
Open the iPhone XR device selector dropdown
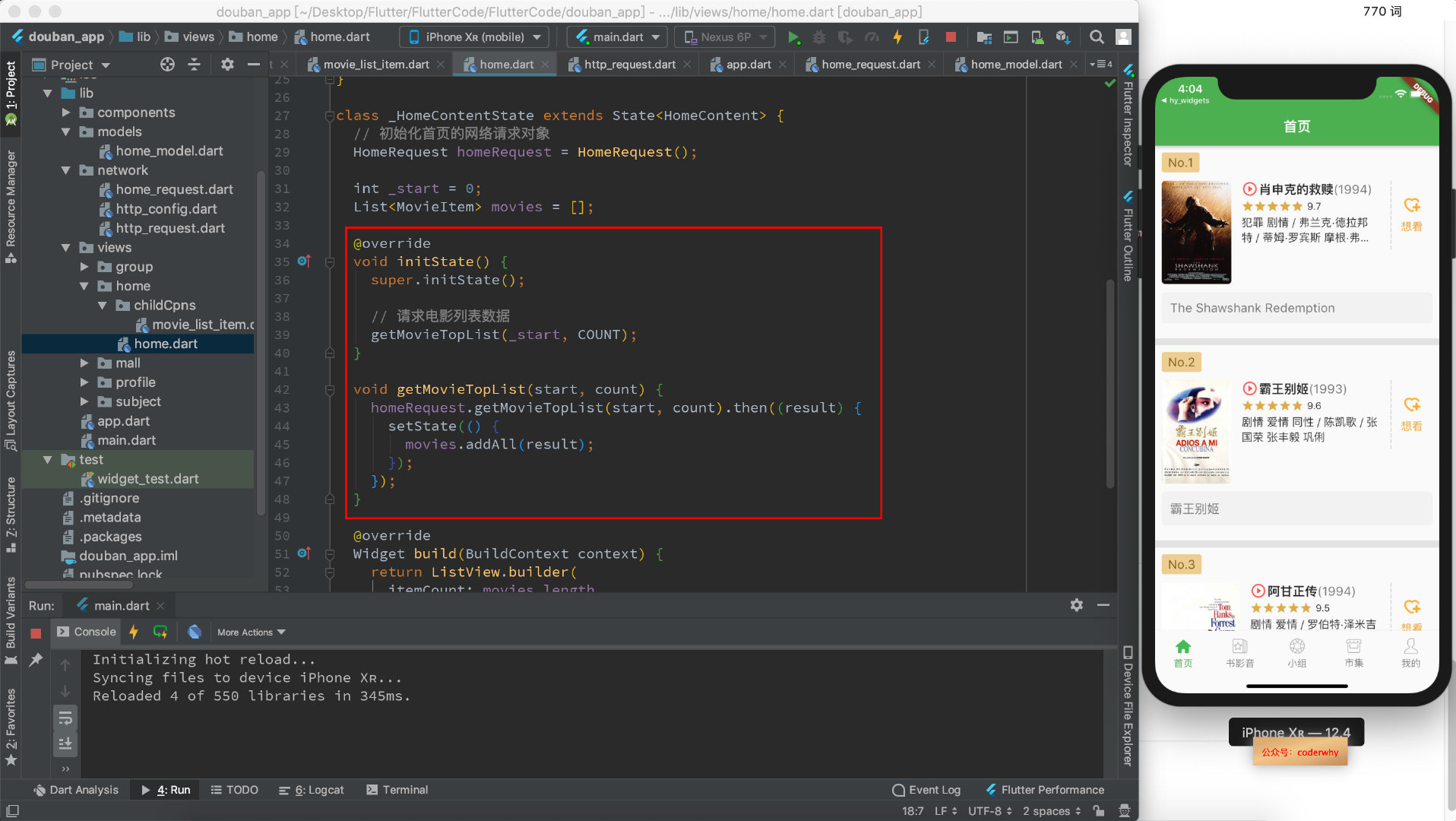(x=474, y=36)
